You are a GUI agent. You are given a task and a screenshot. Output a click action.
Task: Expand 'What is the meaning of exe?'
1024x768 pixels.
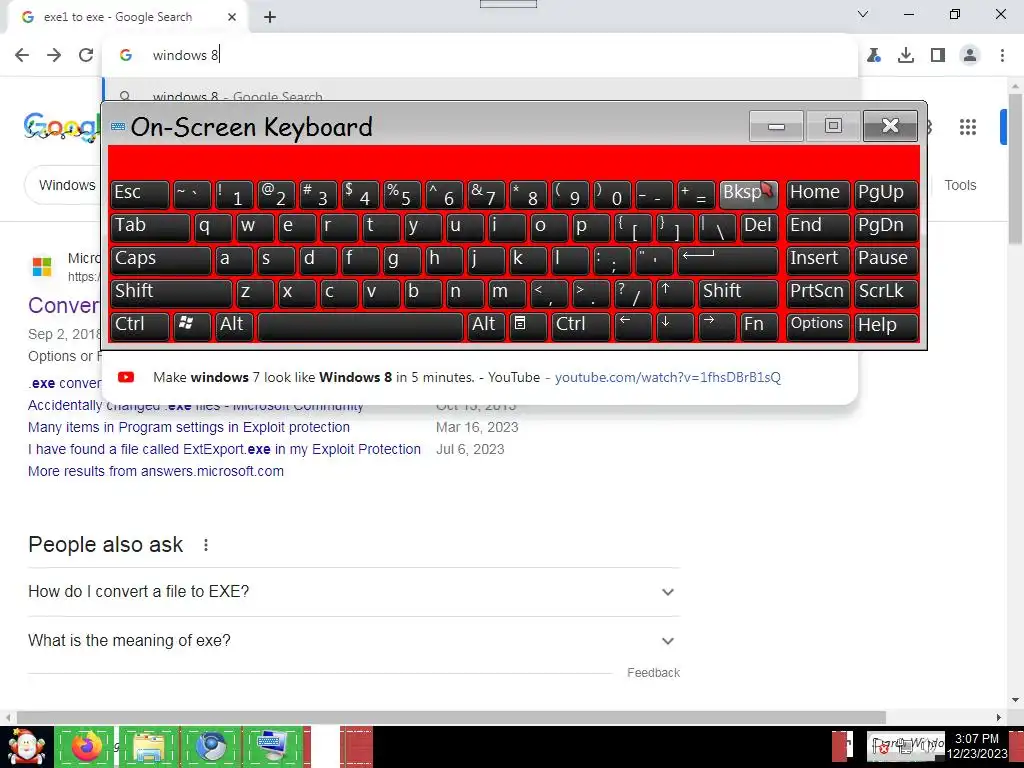(x=354, y=641)
